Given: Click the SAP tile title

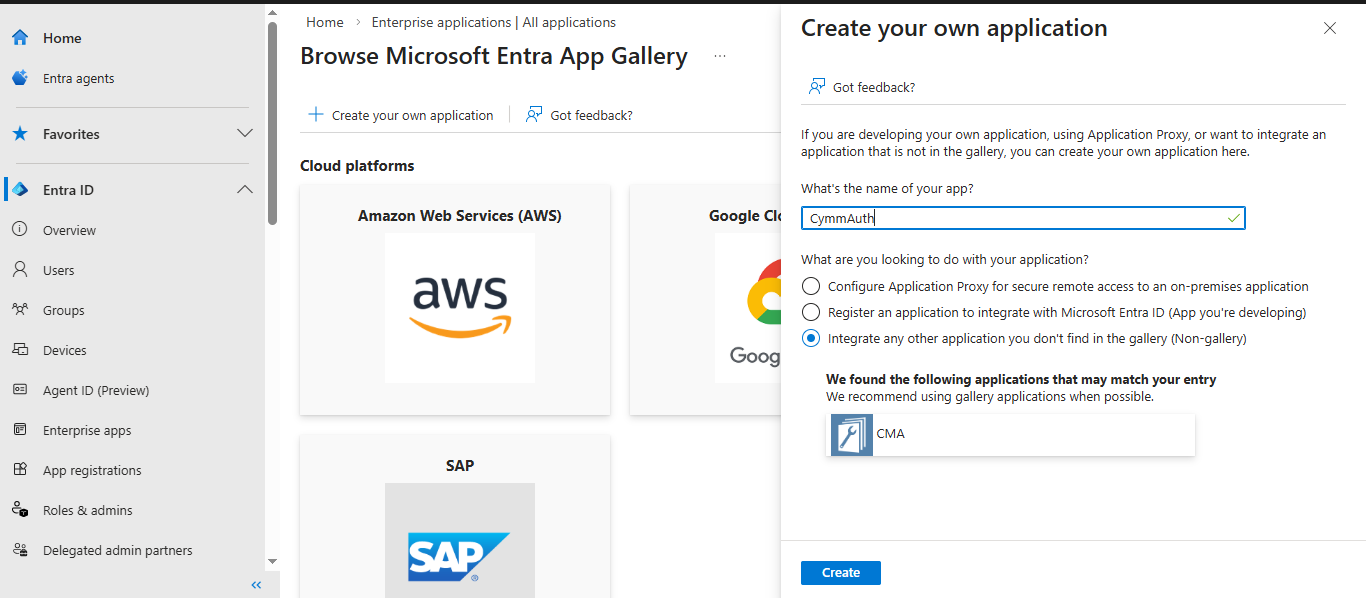Looking at the screenshot, I should [460, 466].
